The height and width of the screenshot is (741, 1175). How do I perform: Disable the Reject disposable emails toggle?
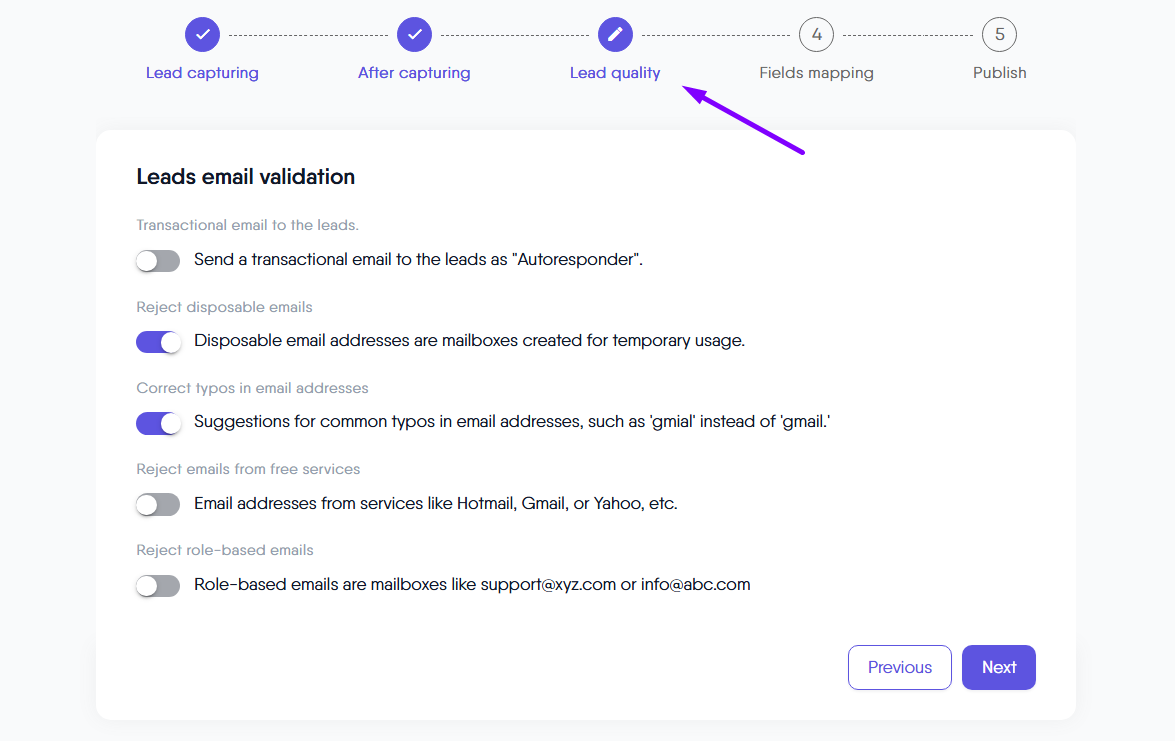click(x=158, y=342)
